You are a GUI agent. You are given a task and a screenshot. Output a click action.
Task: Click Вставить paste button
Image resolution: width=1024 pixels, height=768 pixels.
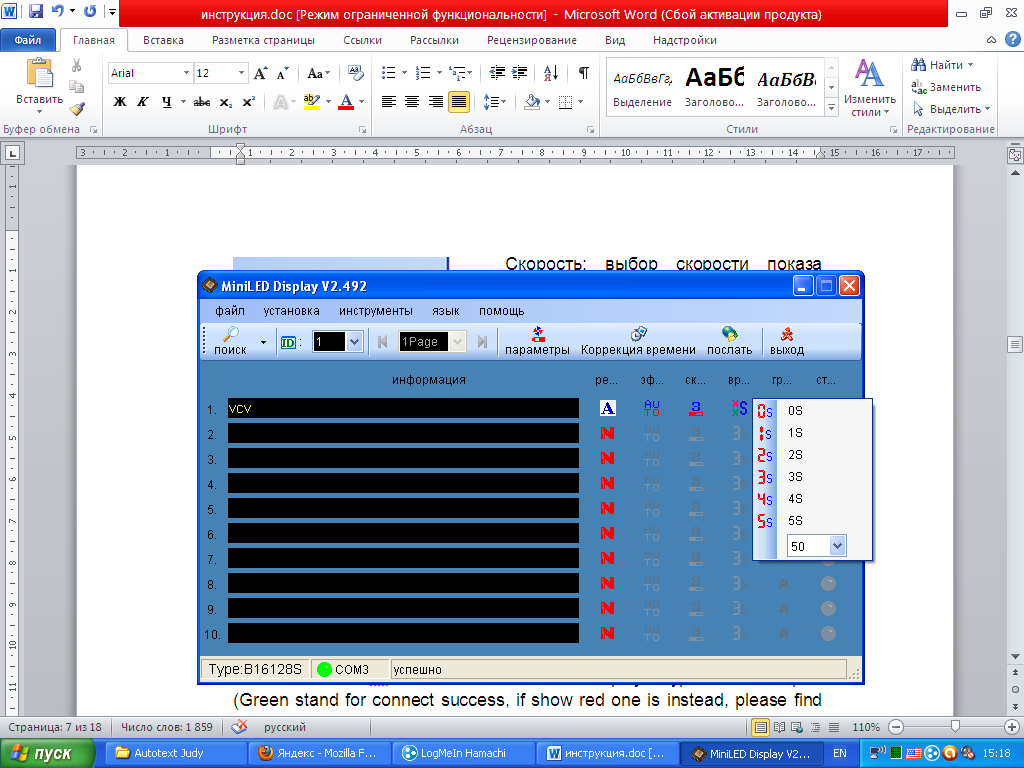tap(39, 84)
